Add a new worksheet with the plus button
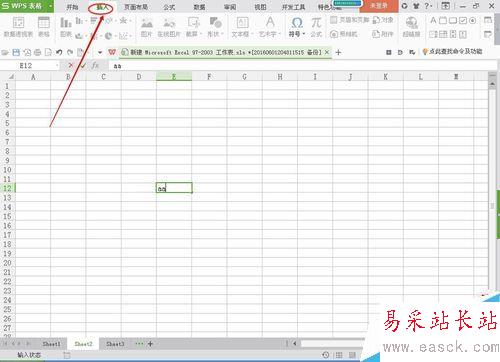The height and width of the screenshot is (362, 500). 150,344
